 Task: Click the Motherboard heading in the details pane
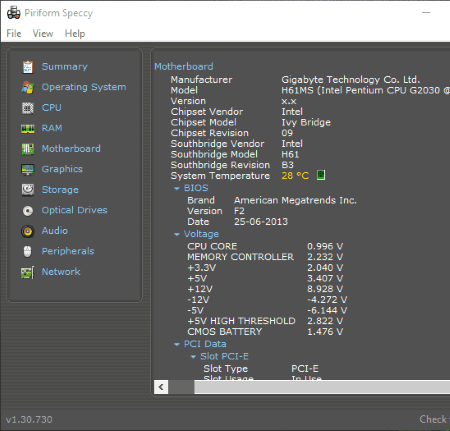184,66
